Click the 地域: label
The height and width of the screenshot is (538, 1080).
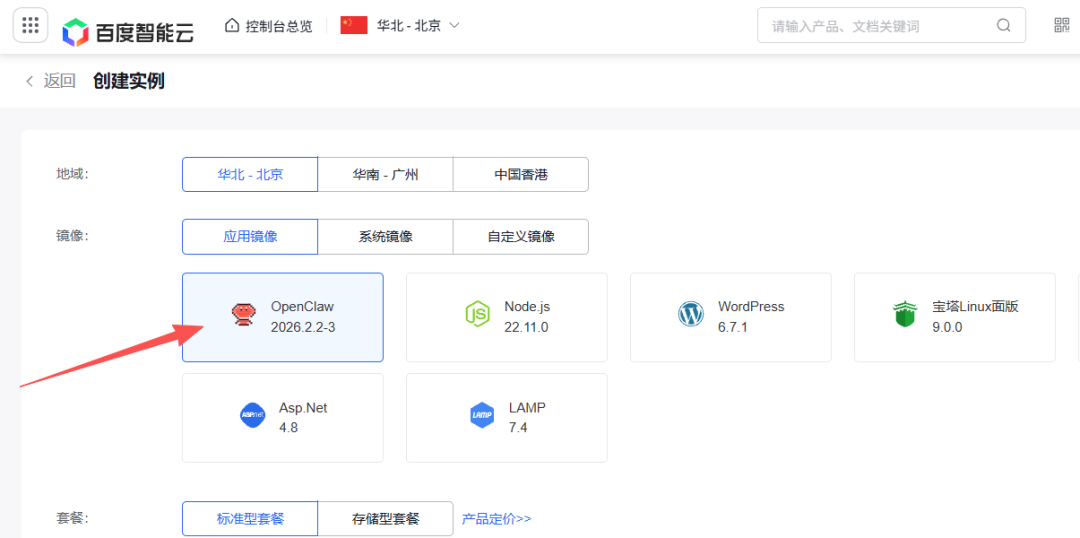click(x=72, y=174)
